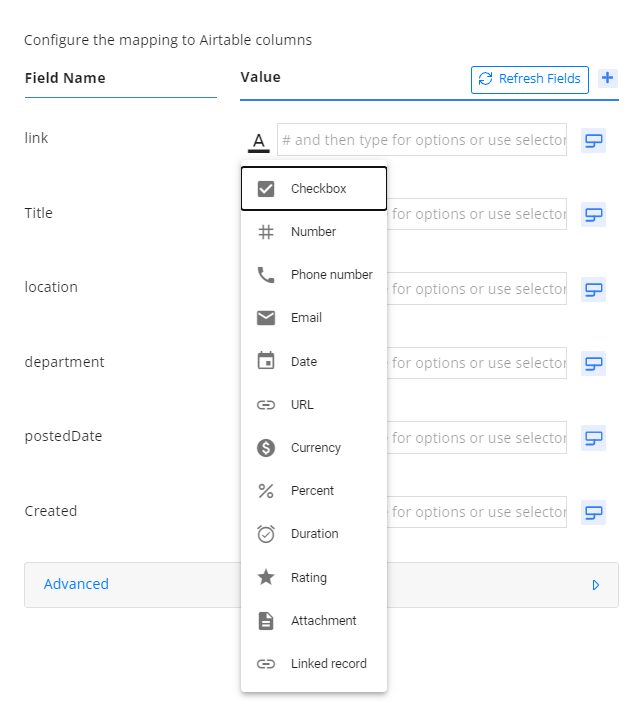Click the selector icon in department row
The width and height of the screenshot is (635, 706).
click(593, 363)
